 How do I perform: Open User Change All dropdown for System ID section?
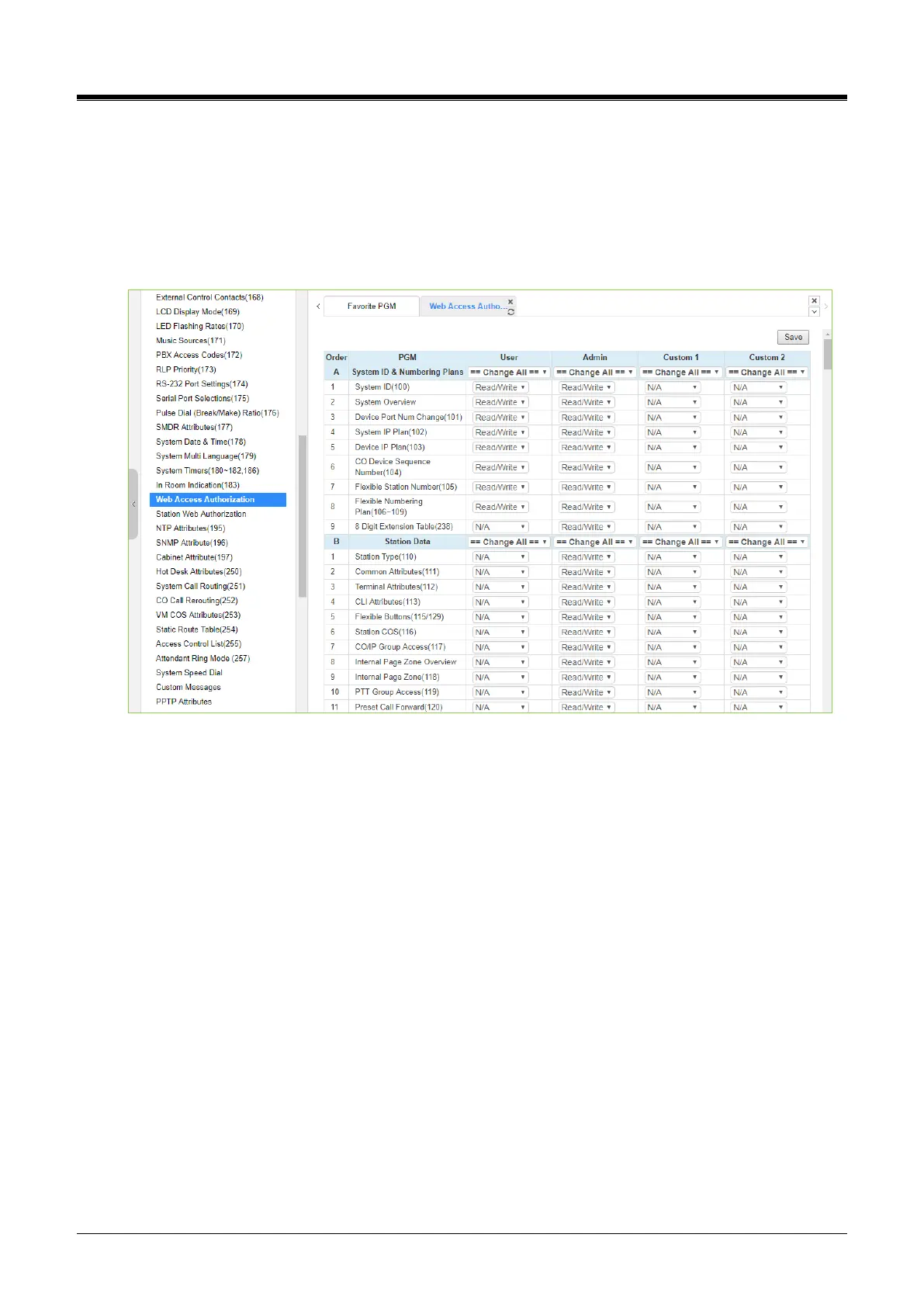[509, 373]
